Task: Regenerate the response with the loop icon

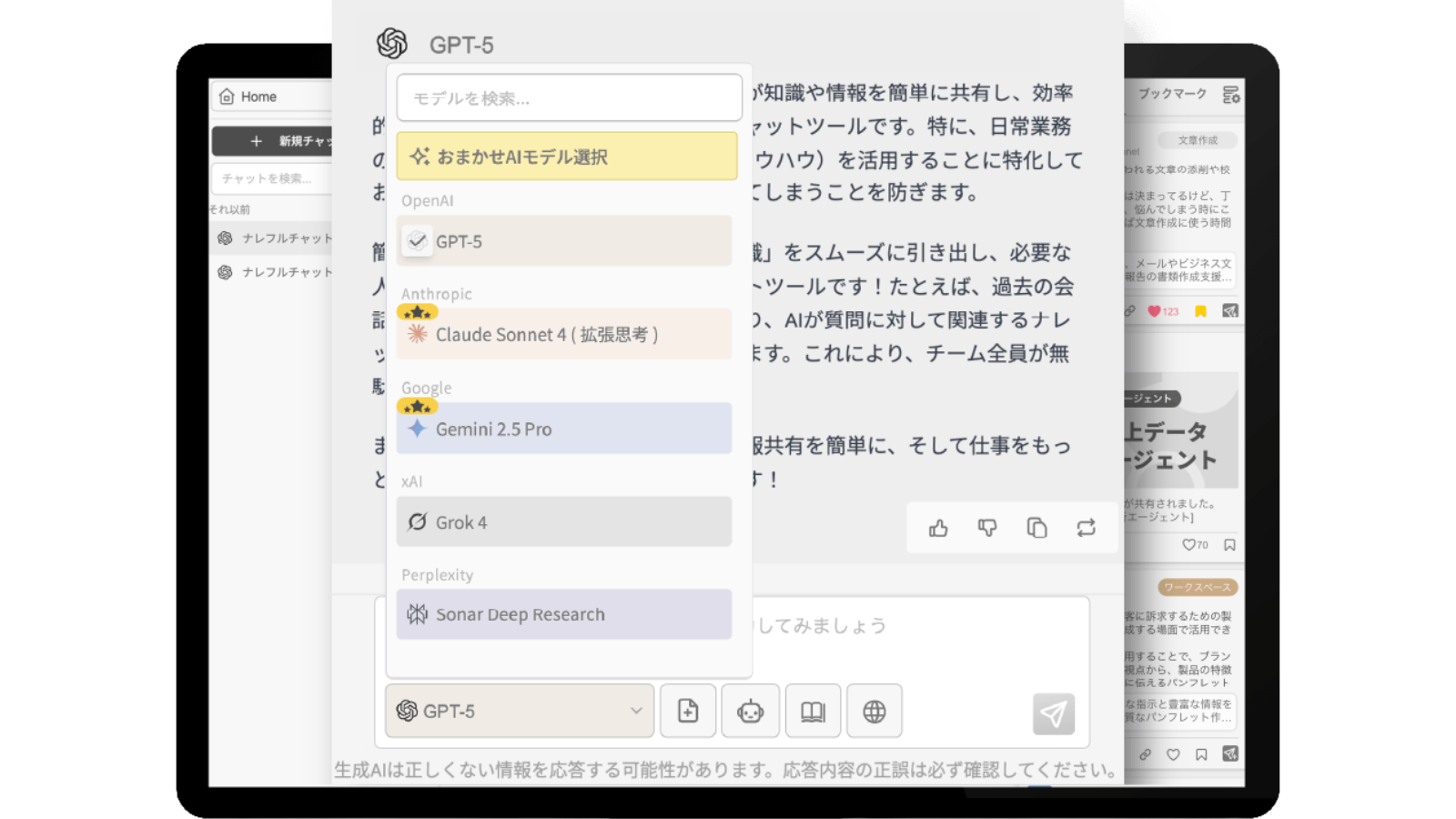Action: point(1086,528)
